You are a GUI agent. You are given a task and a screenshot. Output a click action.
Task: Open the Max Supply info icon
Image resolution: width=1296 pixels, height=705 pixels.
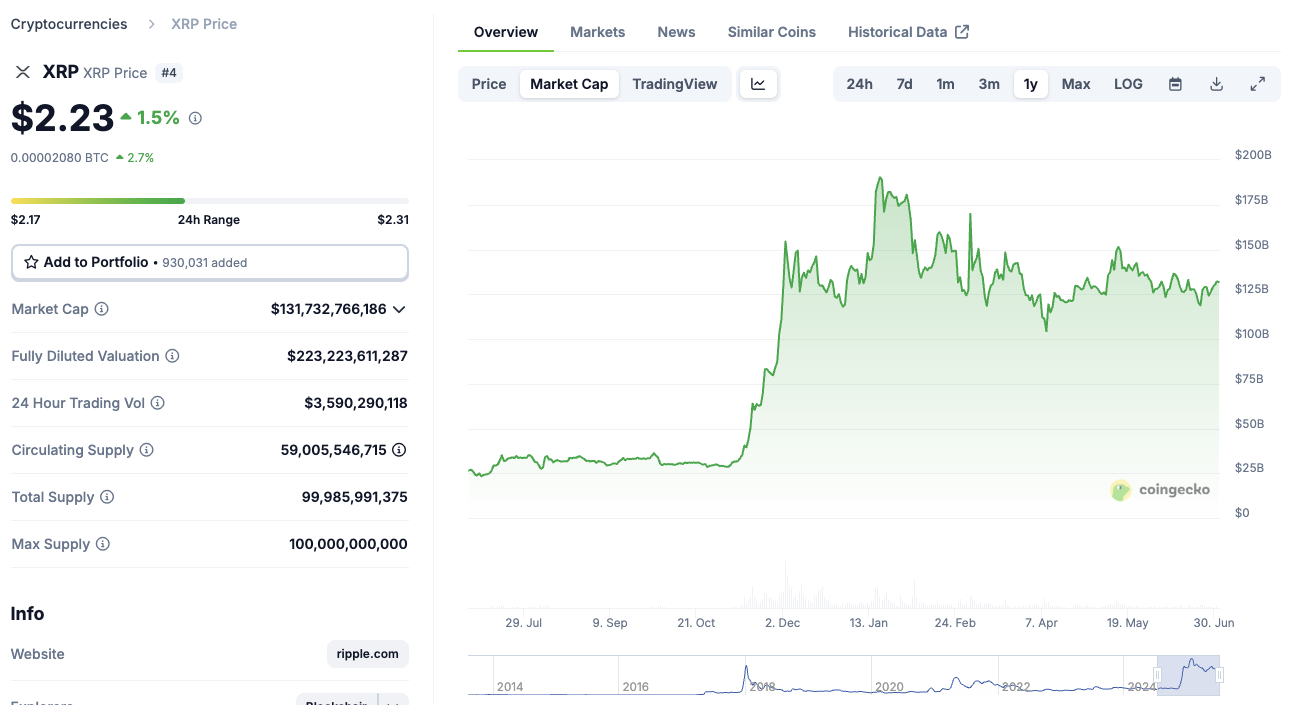pos(102,544)
